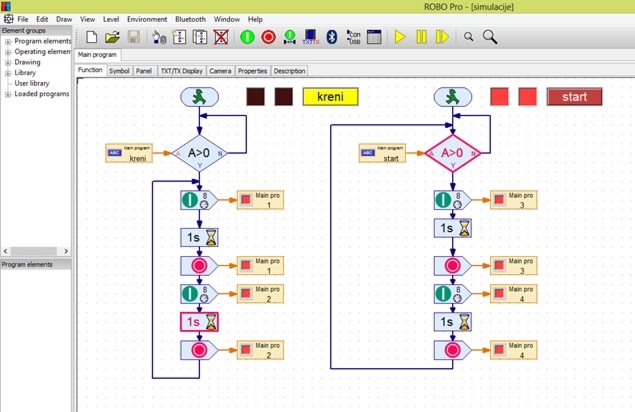Select the green-man start element above kreni flow
The image size is (635, 412).
(199, 97)
